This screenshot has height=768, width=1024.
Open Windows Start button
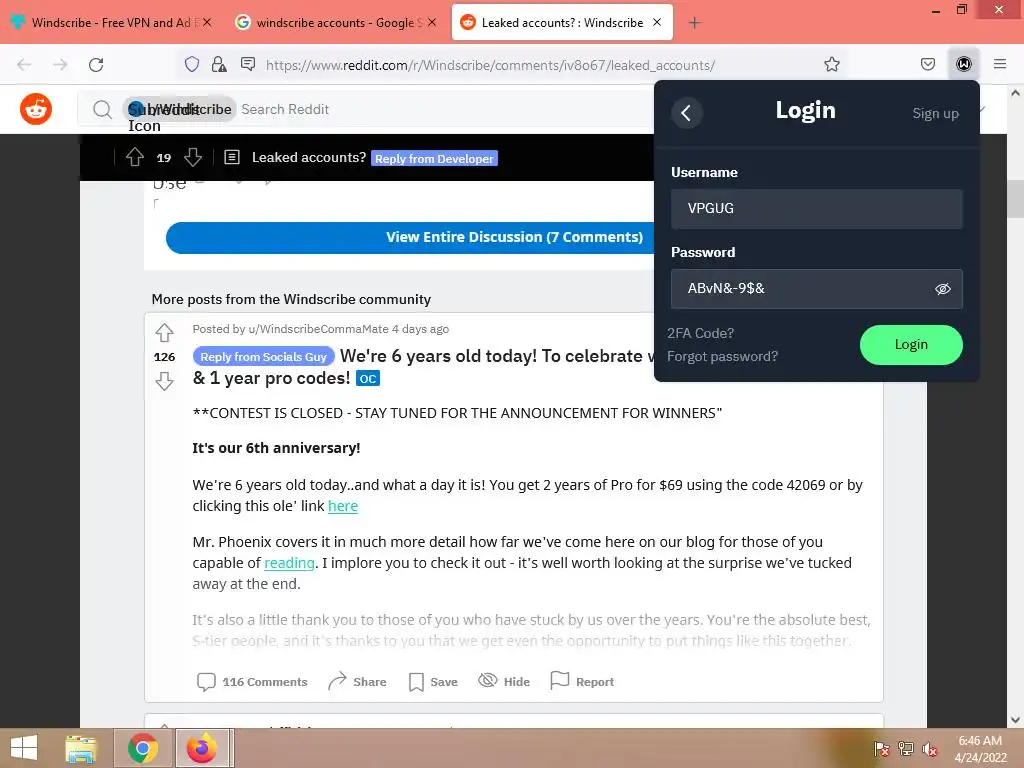[x=24, y=748]
